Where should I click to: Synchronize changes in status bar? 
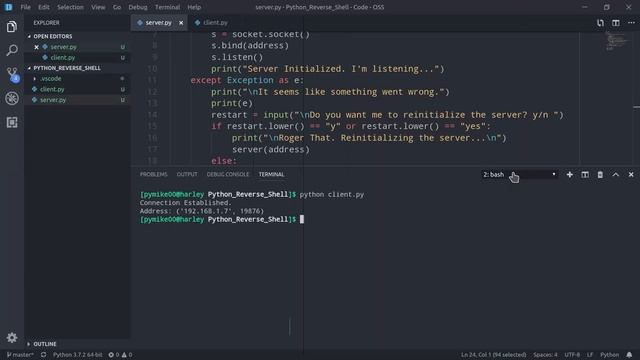(x=43, y=355)
